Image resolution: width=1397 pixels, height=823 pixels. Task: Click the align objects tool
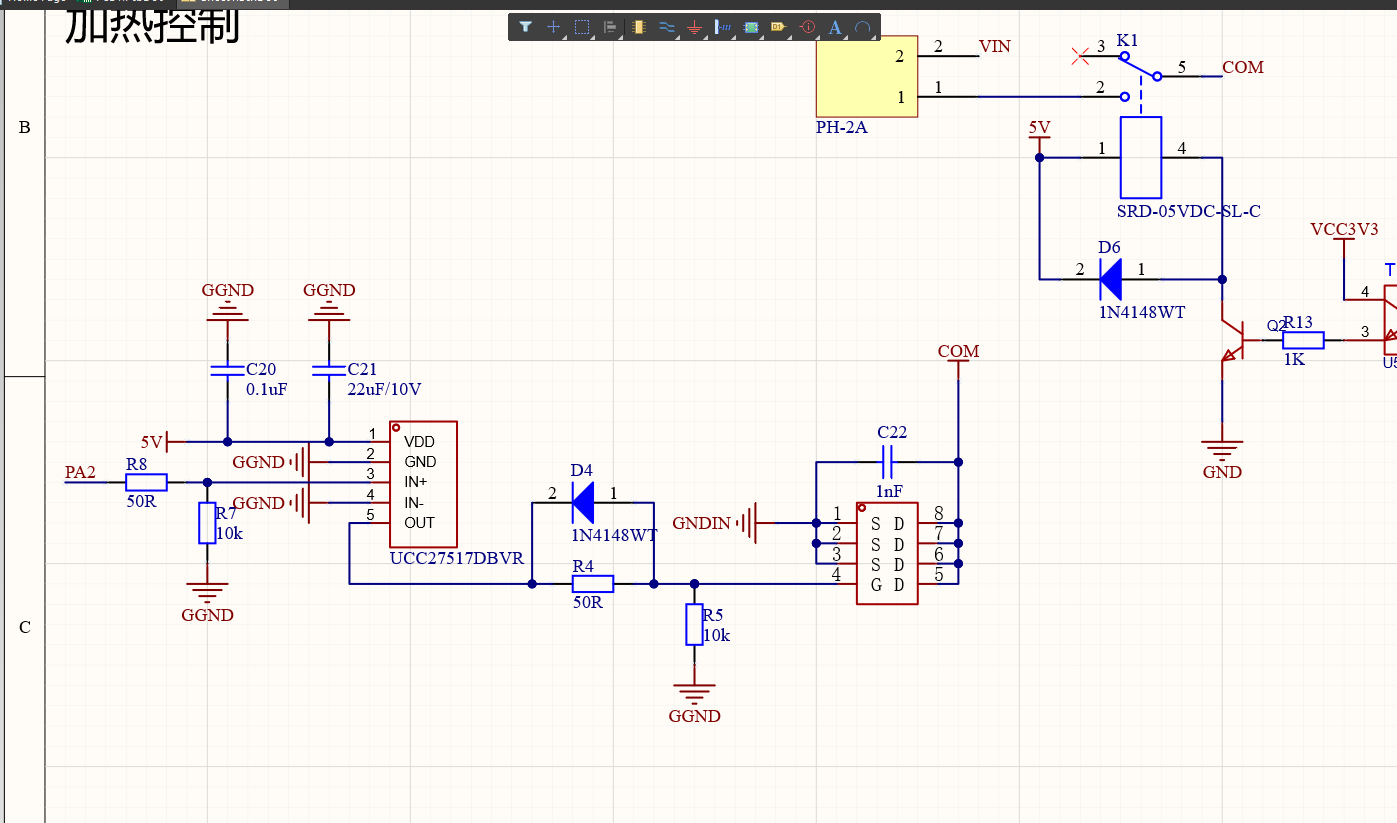(x=609, y=27)
